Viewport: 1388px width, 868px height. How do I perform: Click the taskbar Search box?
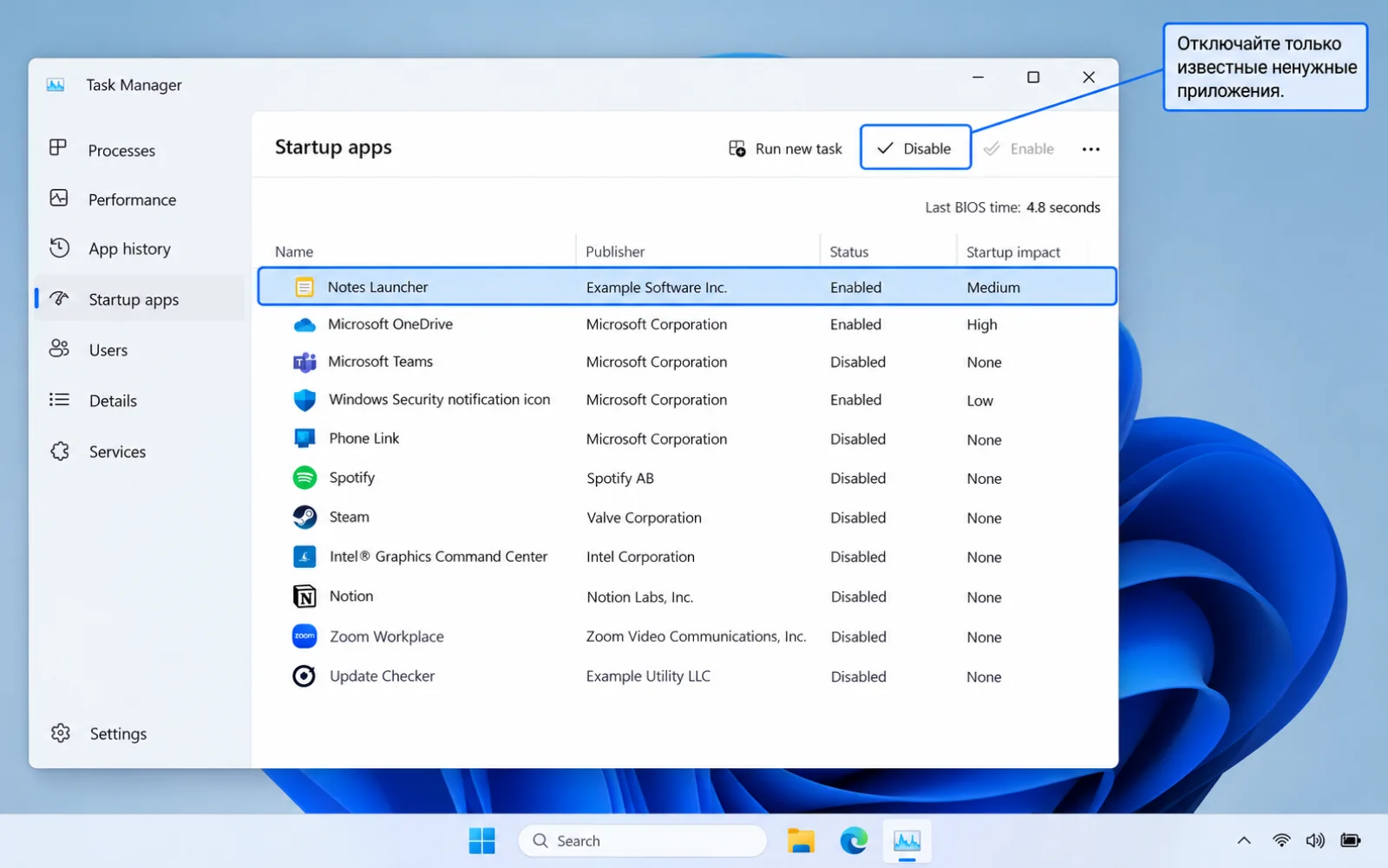643,840
